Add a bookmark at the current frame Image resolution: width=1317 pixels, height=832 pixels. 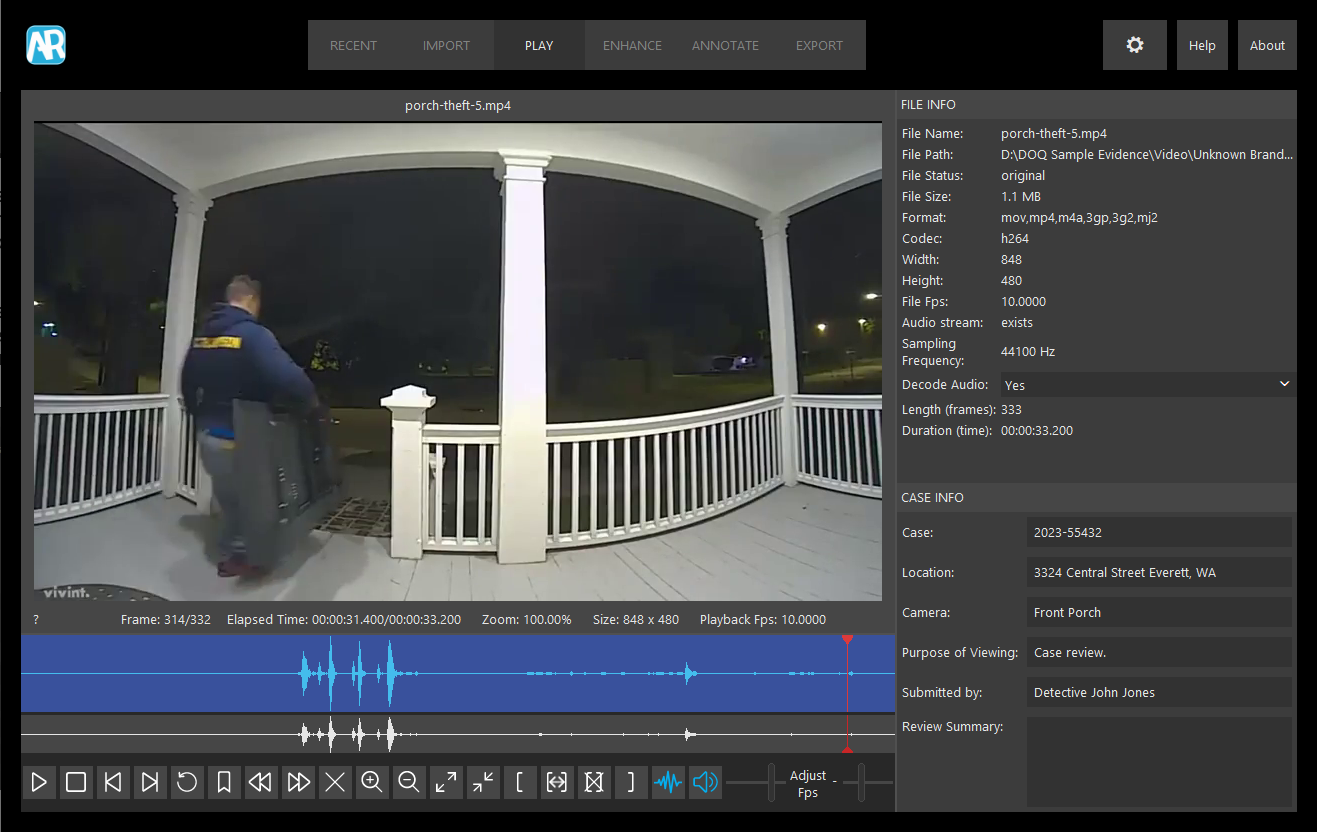(224, 782)
